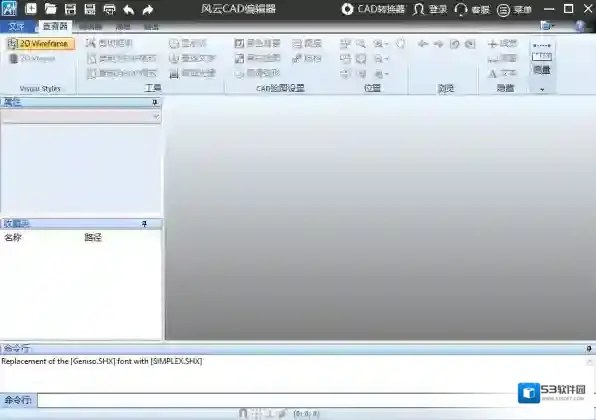Click the bottom tool in the 工具 group's right column
This screenshot has height=420, width=596.
192,73
